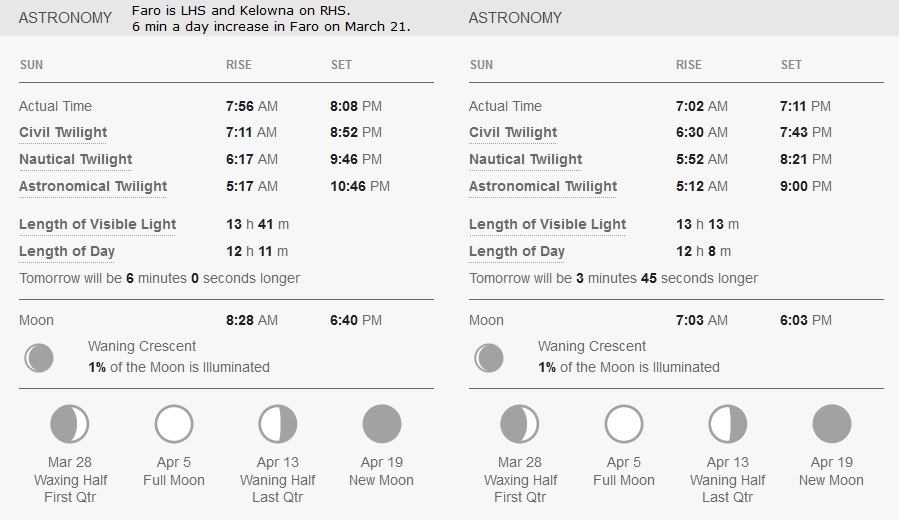Click the Apr 5 Full Moon icon in the Faro panel
The image size is (900, 520).
point(174,424)
